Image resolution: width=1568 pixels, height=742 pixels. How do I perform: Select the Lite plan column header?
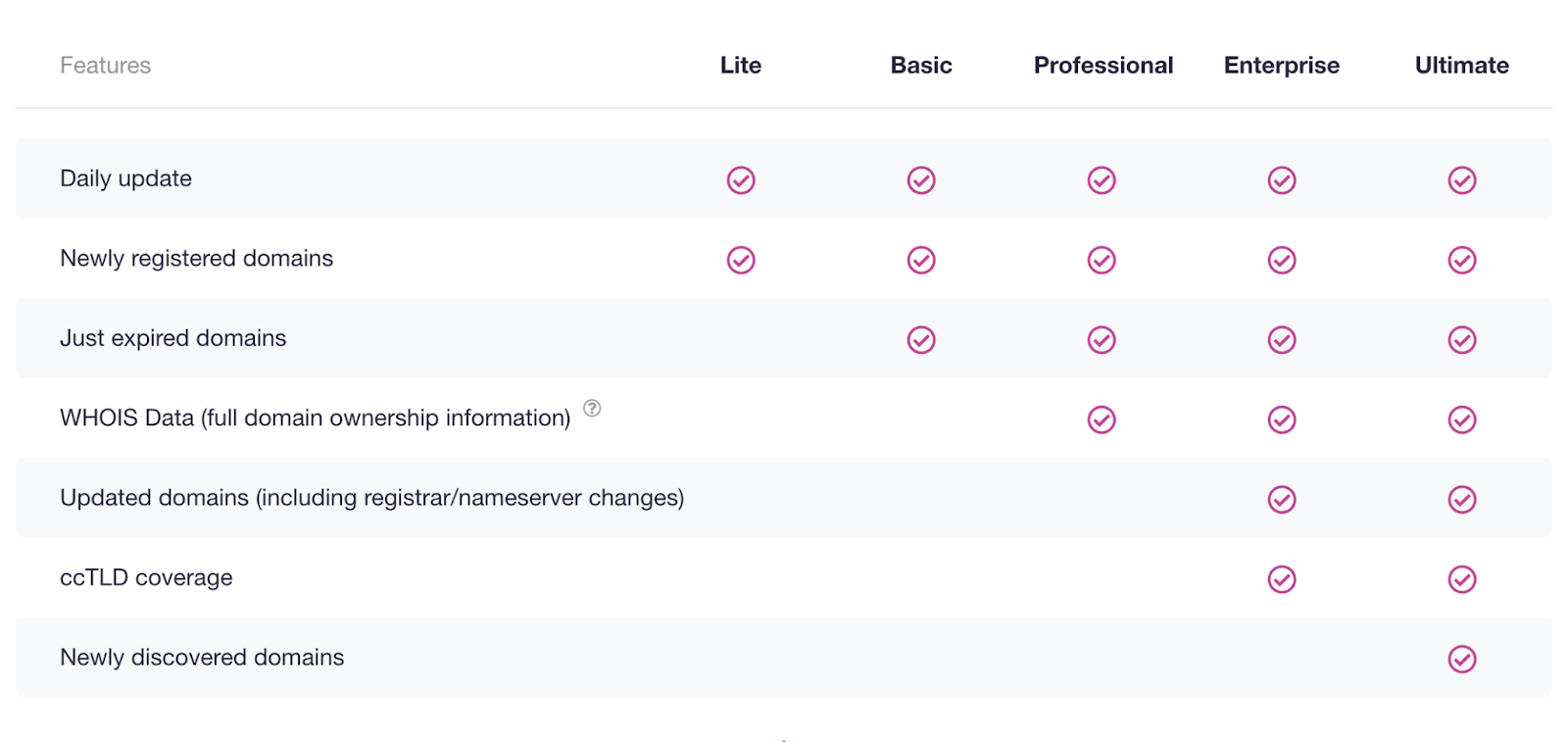[741, 66]
